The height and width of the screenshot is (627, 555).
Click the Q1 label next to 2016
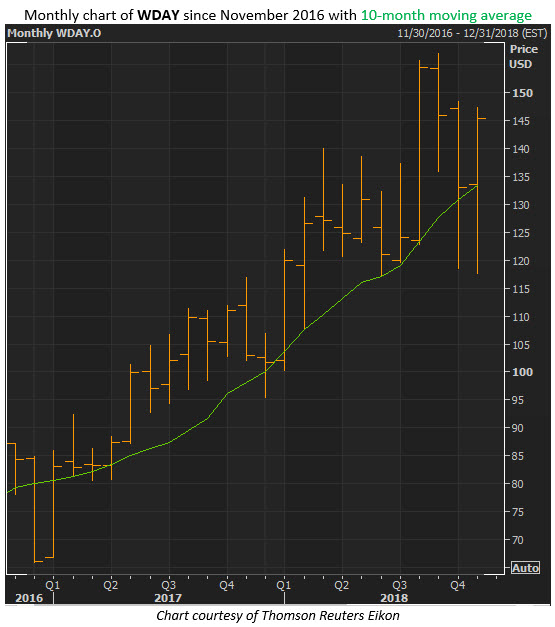point(53,585)
